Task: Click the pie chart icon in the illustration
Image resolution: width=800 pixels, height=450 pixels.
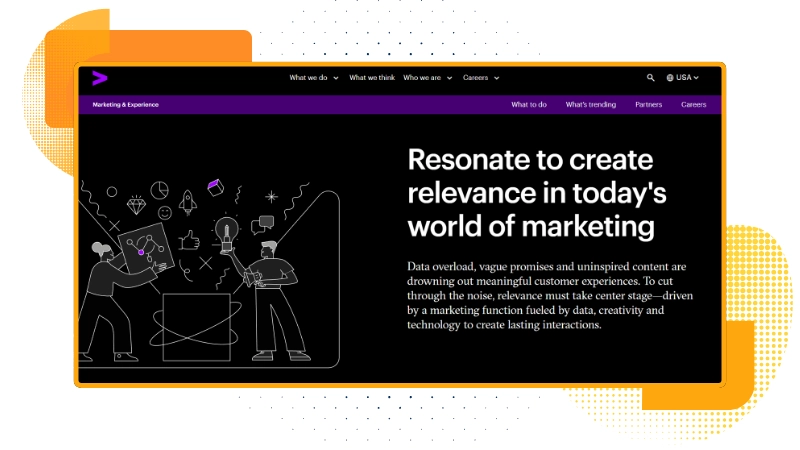Action: [160, 189]
